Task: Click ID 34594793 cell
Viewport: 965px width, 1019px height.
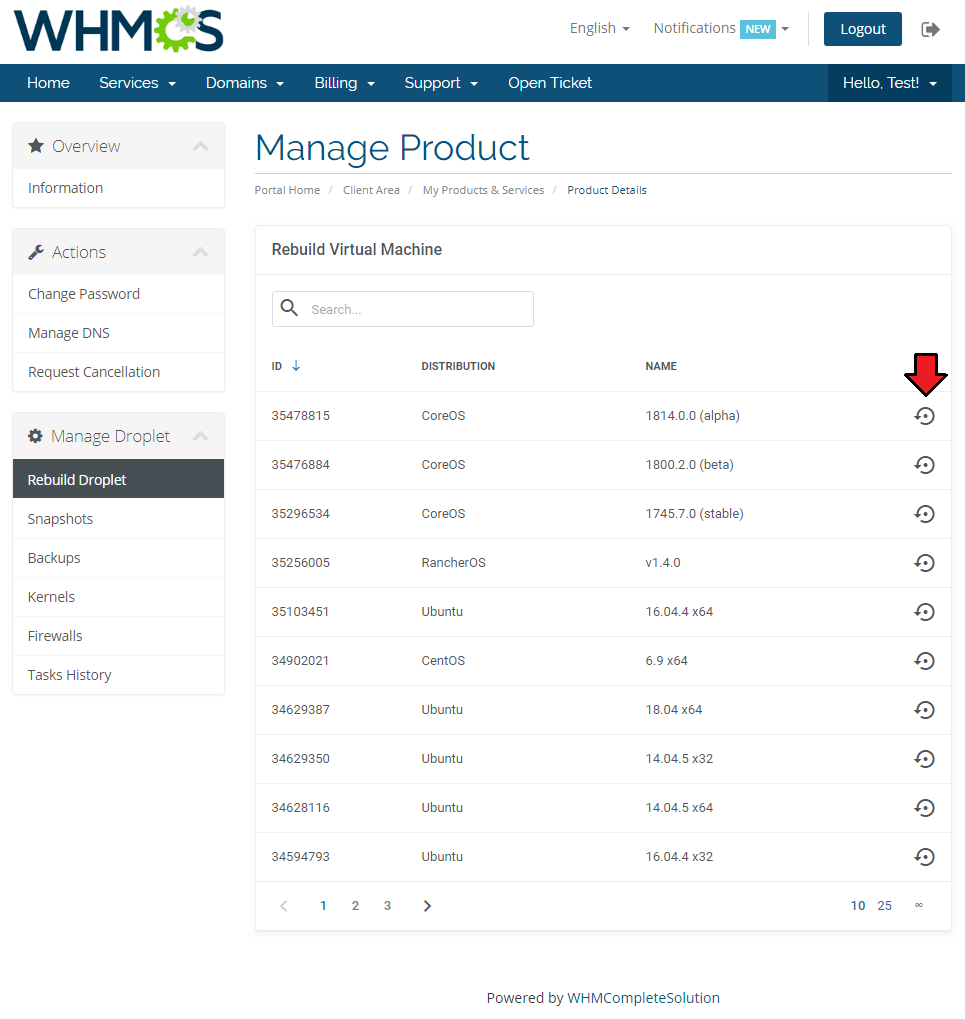Action: tap(300, 857)
